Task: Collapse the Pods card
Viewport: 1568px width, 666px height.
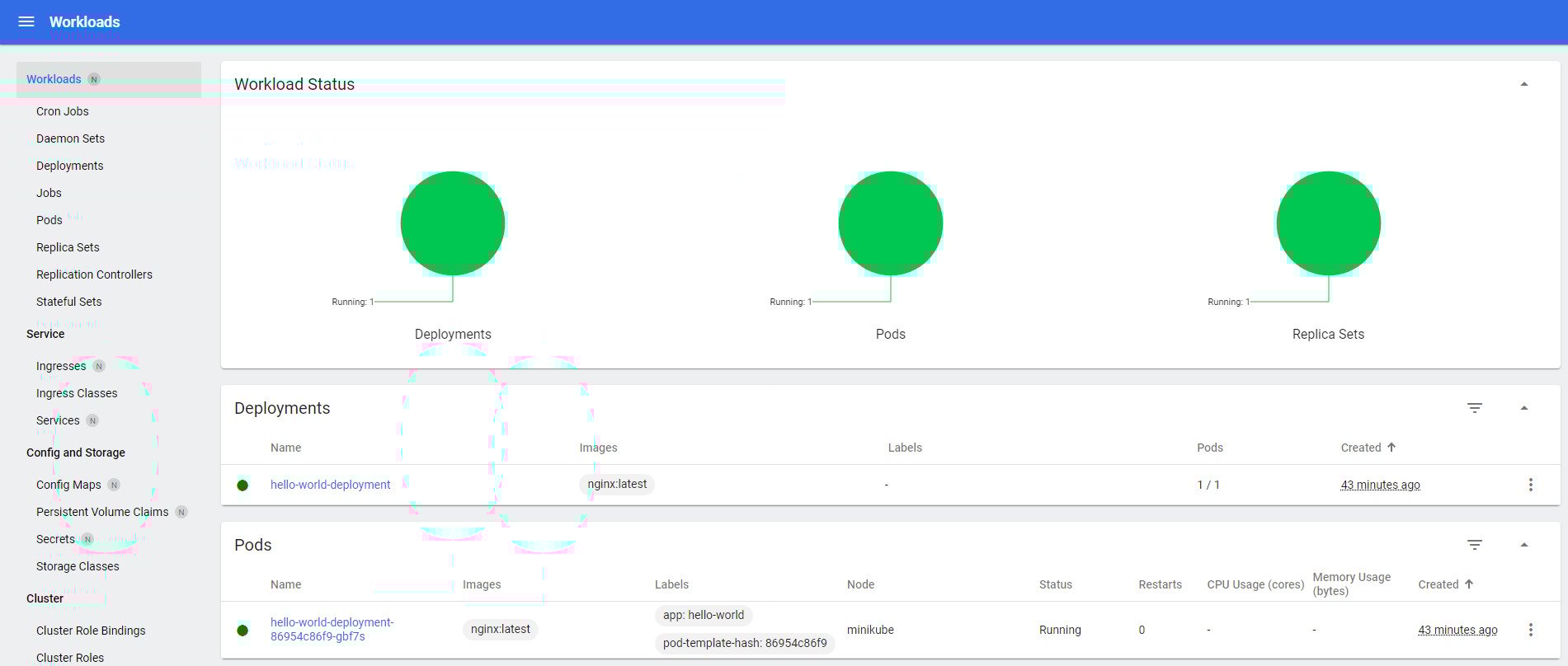Action: (1524, 545)
